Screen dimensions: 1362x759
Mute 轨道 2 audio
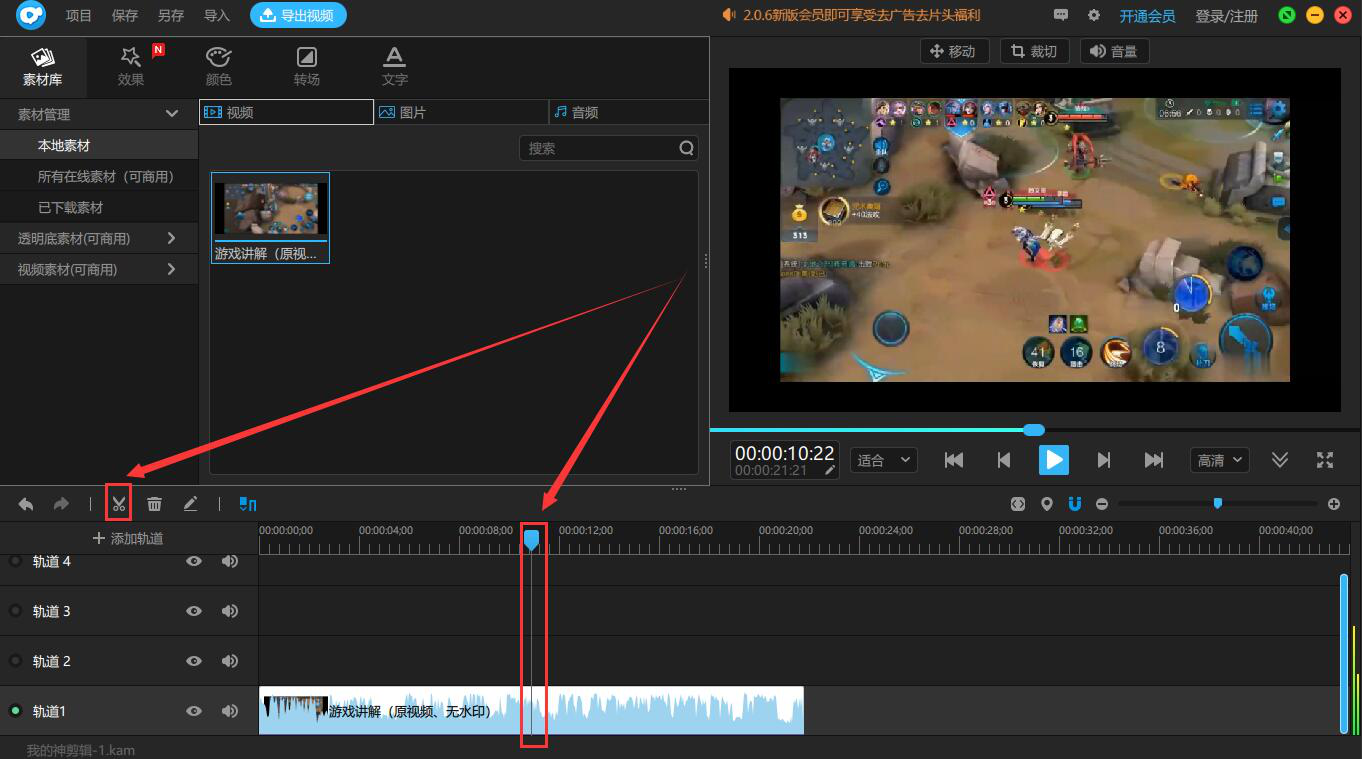pos(230,661)
